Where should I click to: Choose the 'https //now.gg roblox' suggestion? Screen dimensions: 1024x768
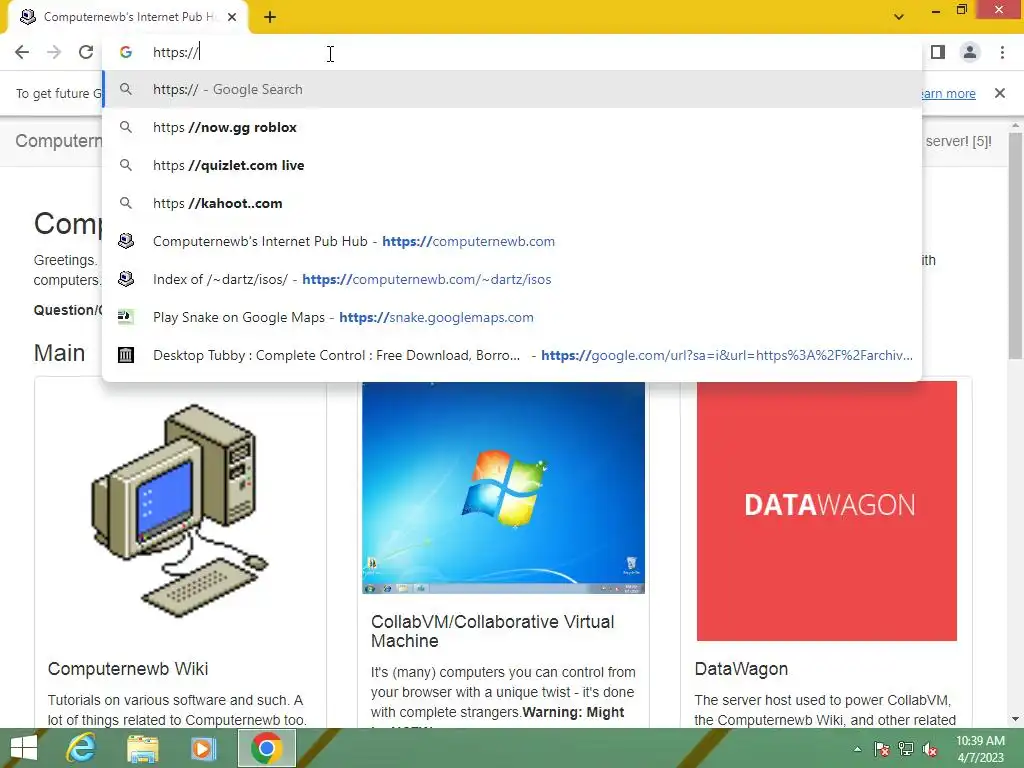click(x=512, y=127)
